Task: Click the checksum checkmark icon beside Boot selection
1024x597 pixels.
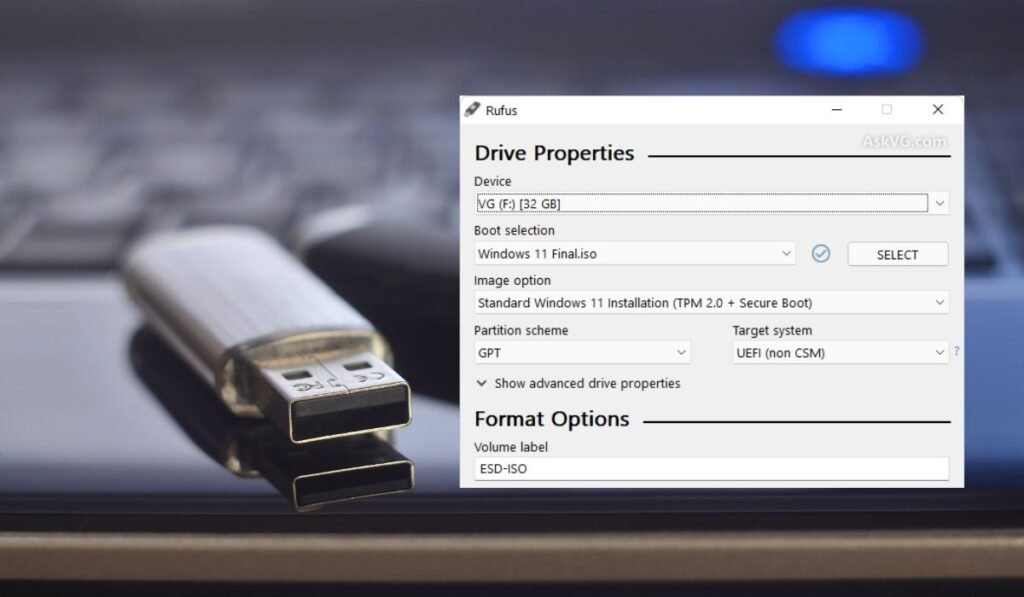Action: click(x=821, y=254)
